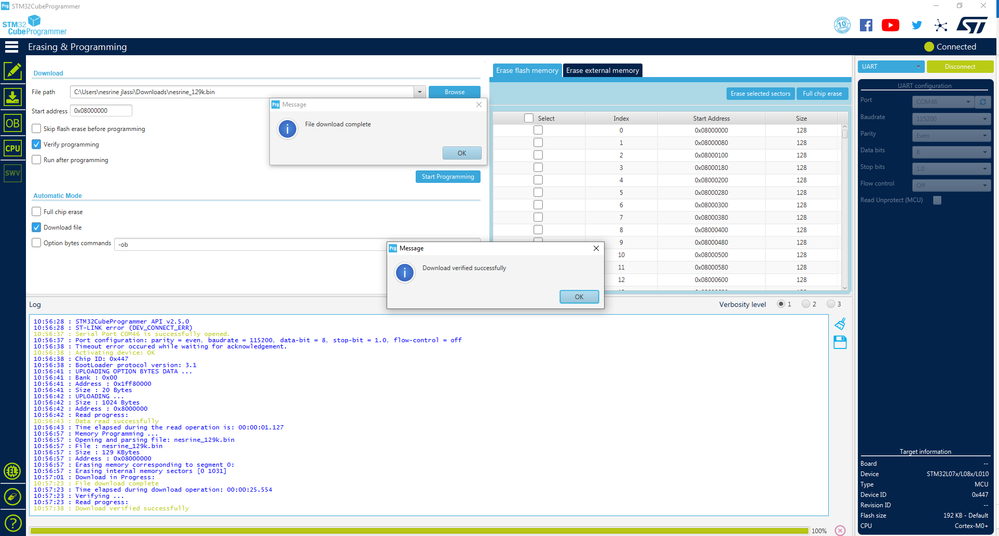Open the Flow control dropdown

tap(951, 185)
